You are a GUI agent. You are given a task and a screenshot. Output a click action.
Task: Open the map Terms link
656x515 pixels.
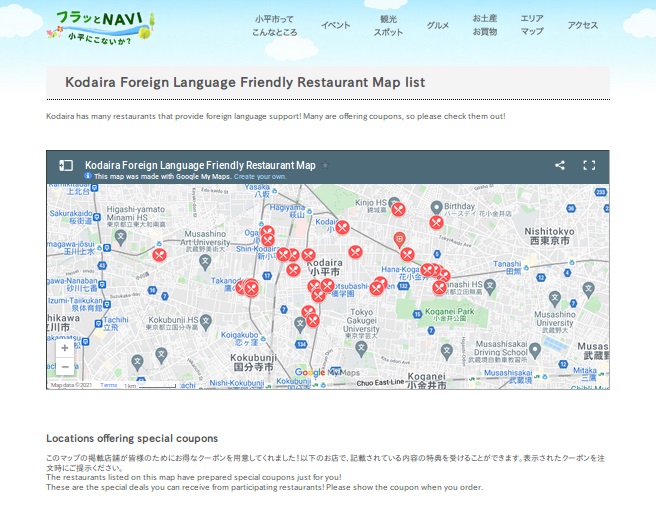tap(108, 385)
